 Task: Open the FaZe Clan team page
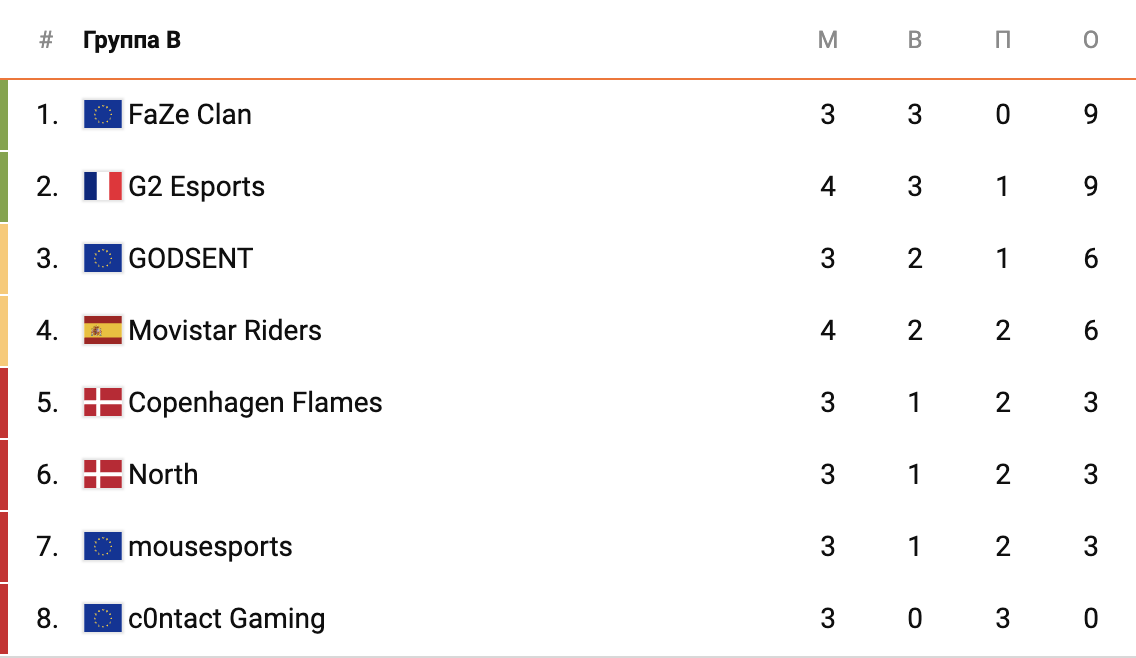(x=190, y=114)
